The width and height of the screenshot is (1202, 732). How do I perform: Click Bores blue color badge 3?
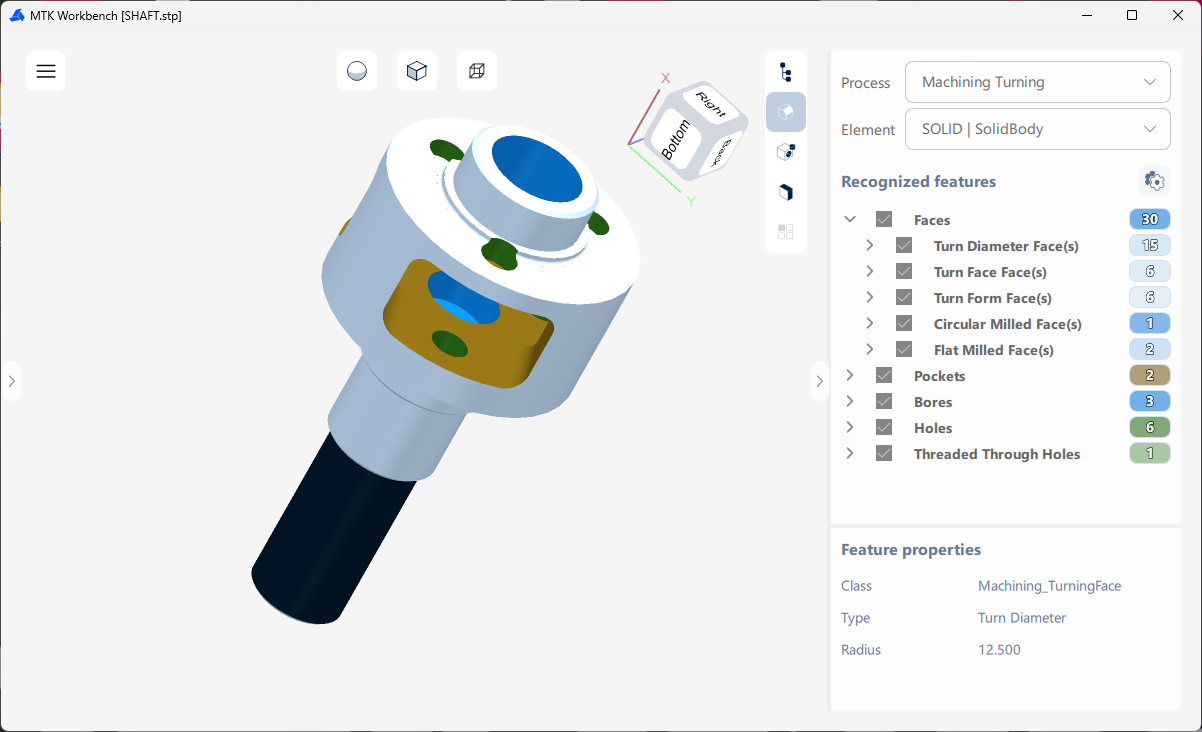[1149, 402]
